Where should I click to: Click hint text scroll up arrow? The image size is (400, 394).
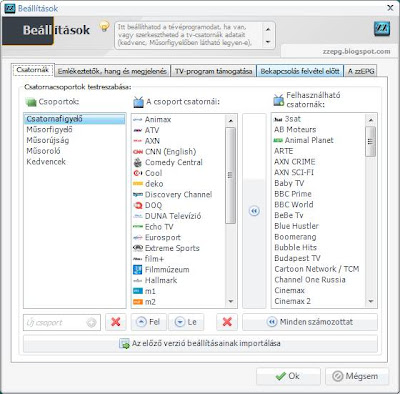(268, 30)
